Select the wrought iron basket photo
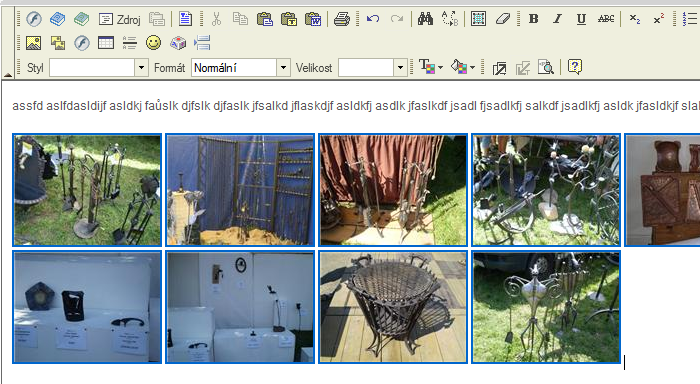This screenshot has height=384, width=700. [x=393, y=307]
